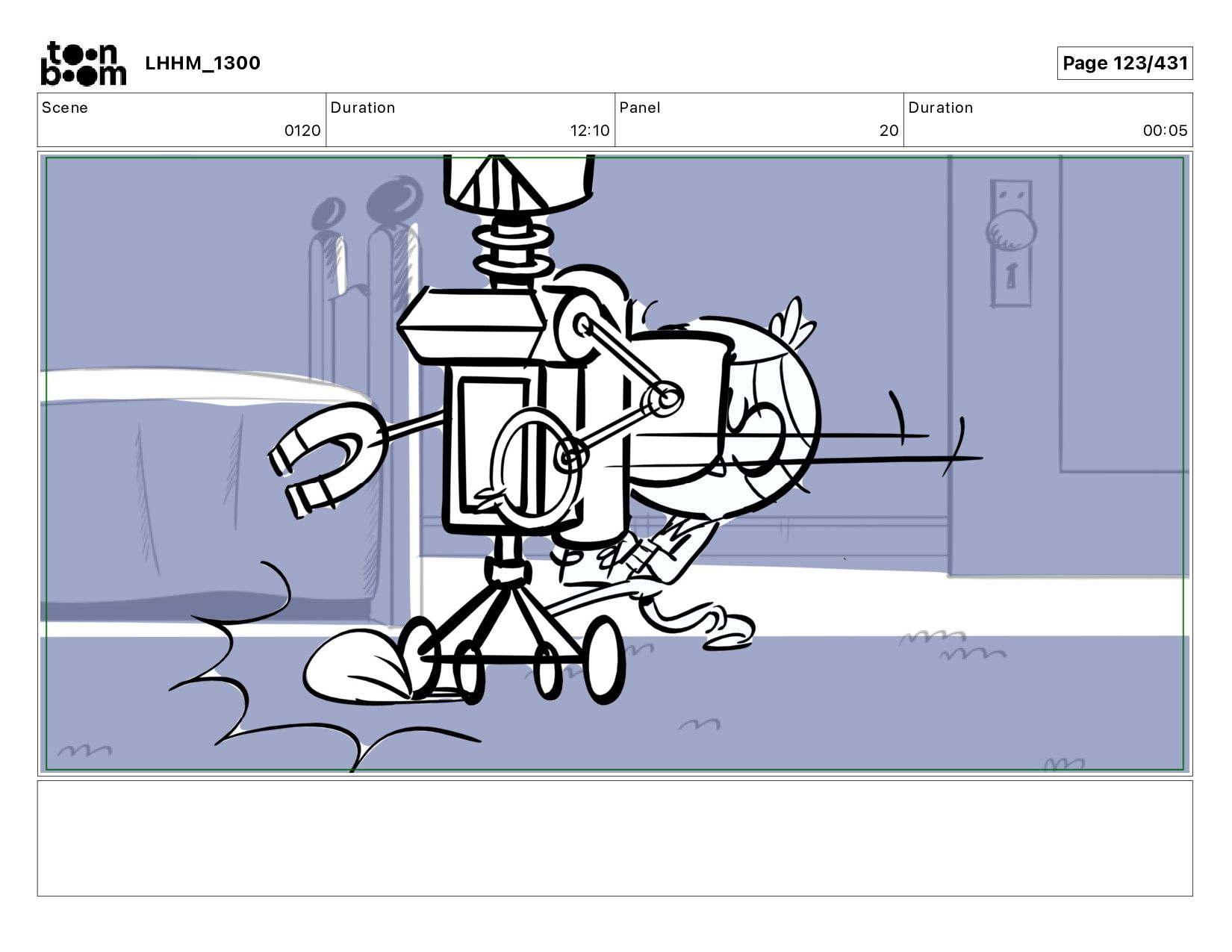Image resolution: width=1232 pixels, height=952 pixels.
Task: Click the Toon Boom logo
Action: click(x=83, y=63)
